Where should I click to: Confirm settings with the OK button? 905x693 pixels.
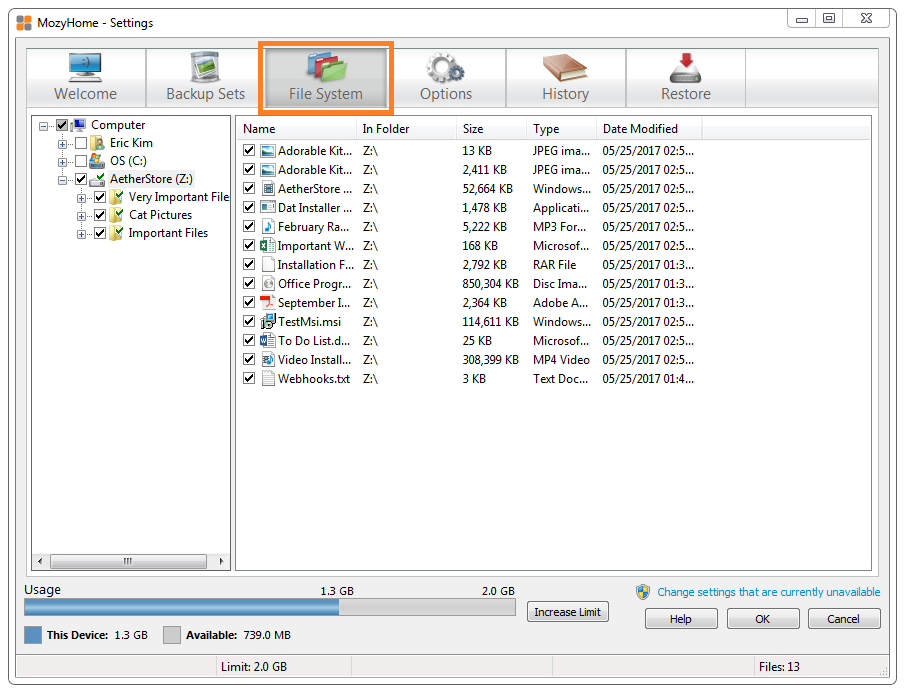(x=763, y=619)
